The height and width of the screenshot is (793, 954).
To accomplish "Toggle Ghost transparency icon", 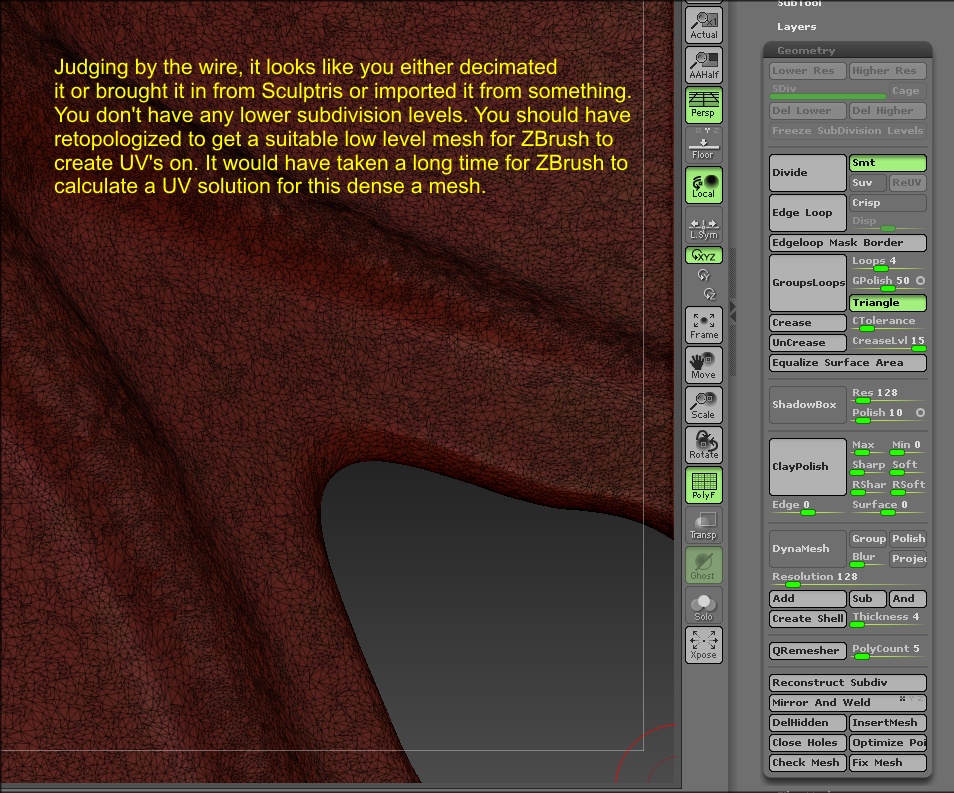I will [x=704, y=565].
